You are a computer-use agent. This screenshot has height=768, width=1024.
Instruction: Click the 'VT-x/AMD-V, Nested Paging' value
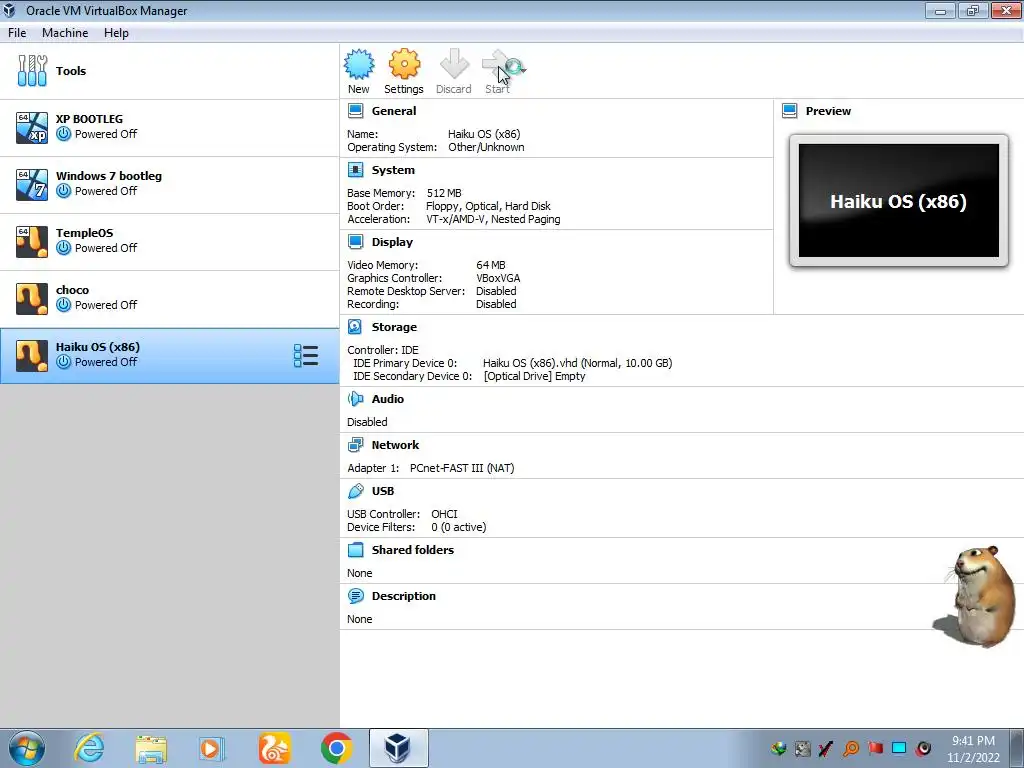coord(493,219)
